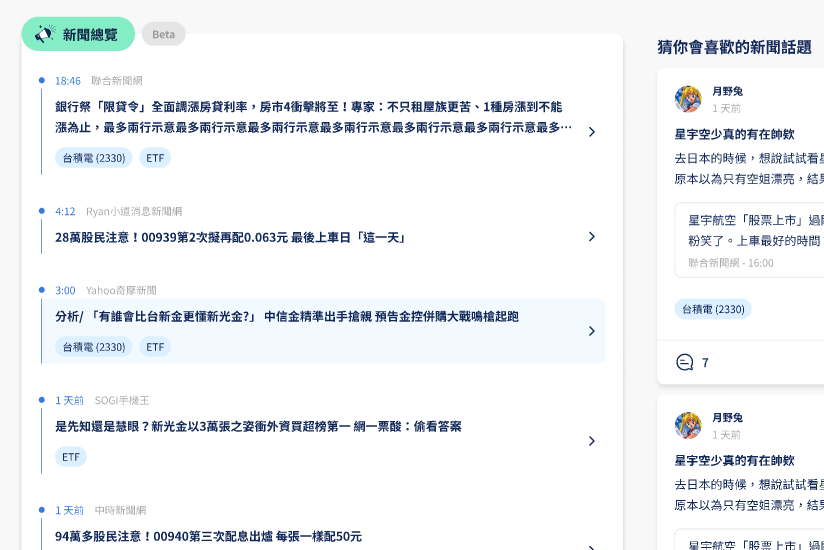
Task: Click 月野兔 username in second topic card
Action: 727,418
